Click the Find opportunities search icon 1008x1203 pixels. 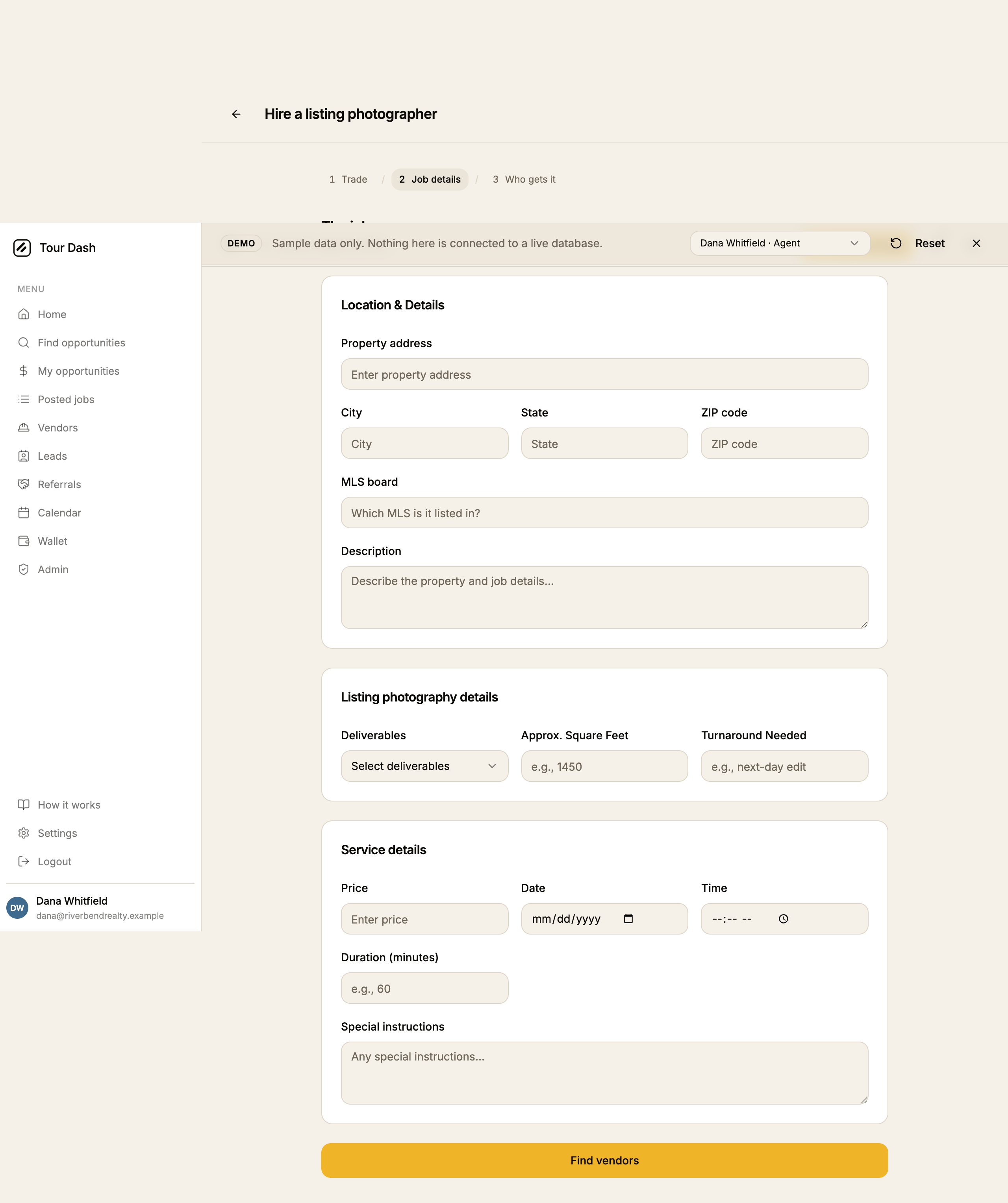coord(24,342)
